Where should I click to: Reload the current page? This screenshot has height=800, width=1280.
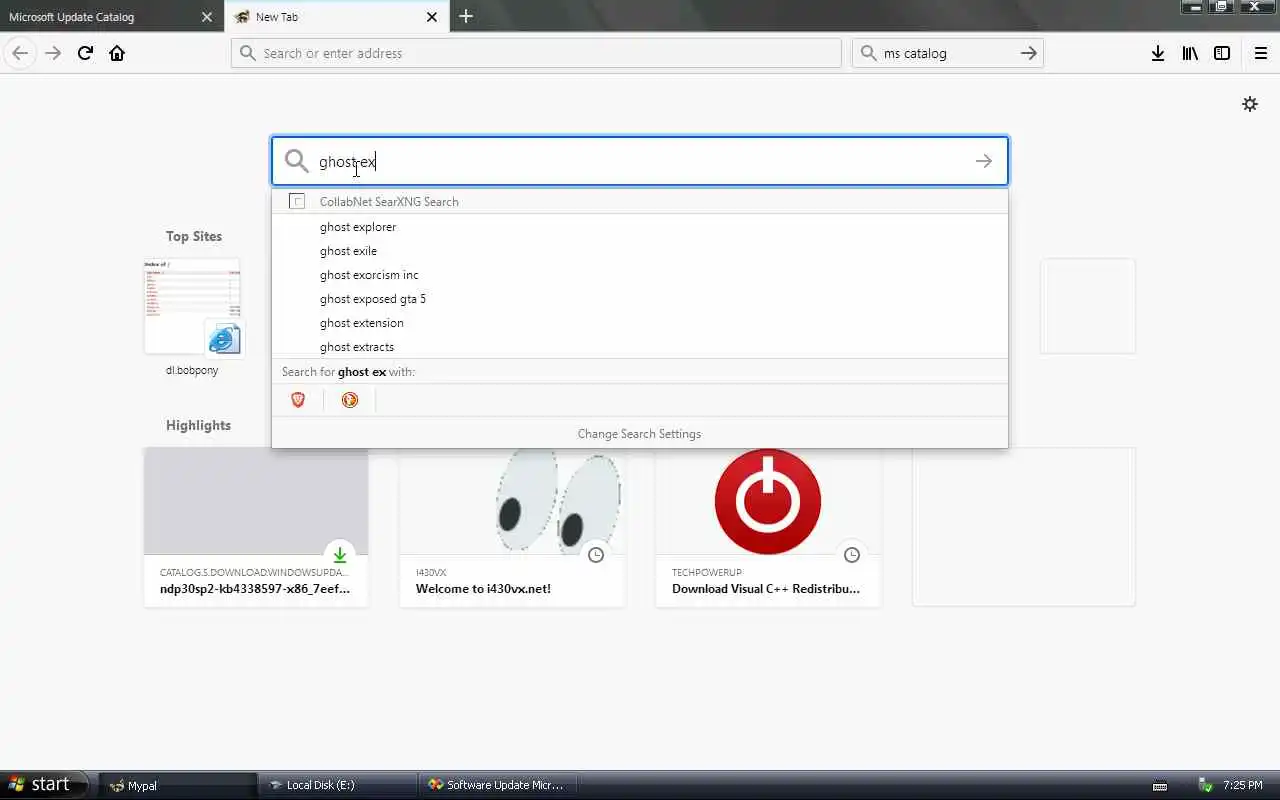click(85, 53)
